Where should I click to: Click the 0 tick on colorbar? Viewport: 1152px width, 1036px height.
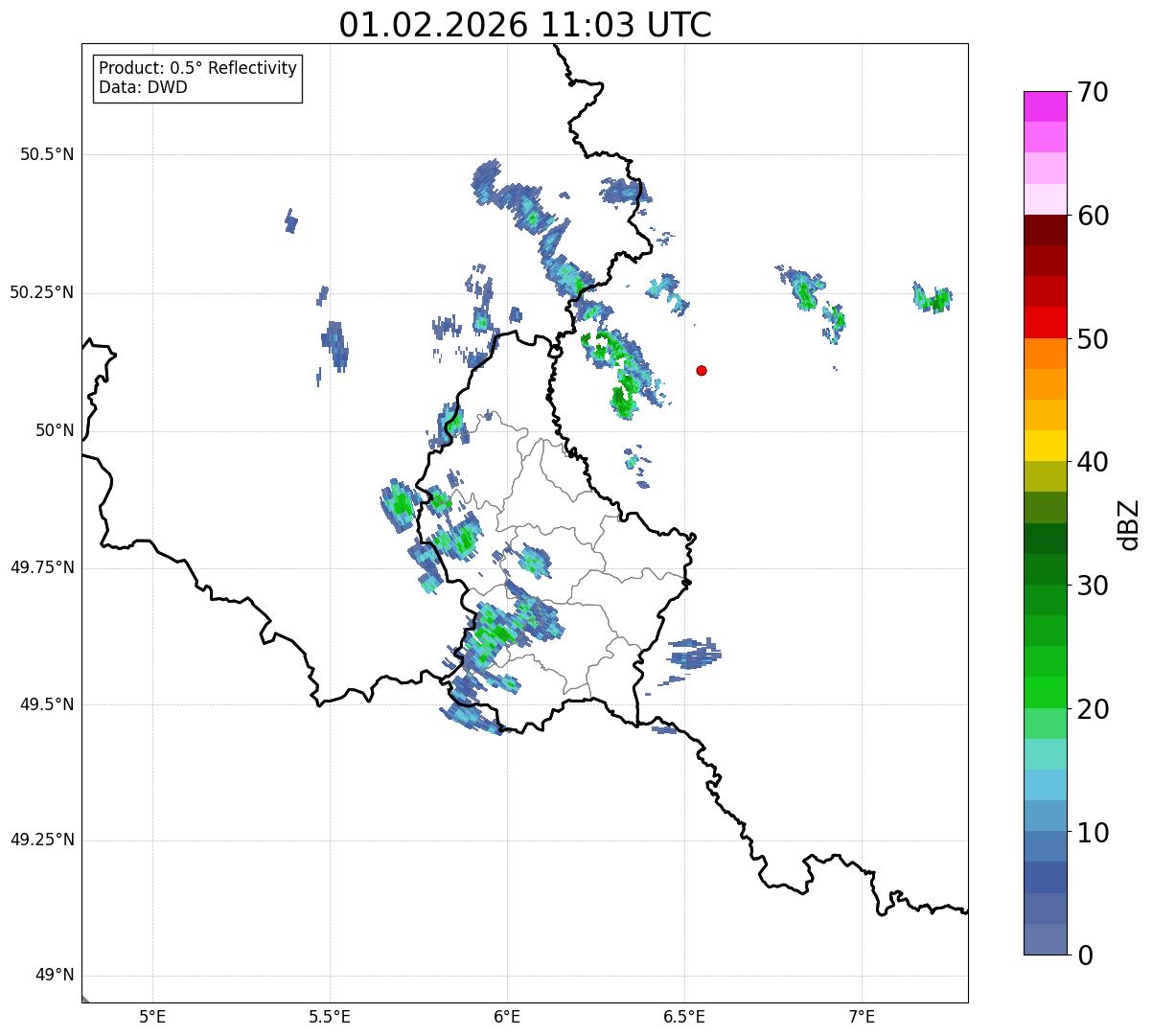tap(1085, 955)
